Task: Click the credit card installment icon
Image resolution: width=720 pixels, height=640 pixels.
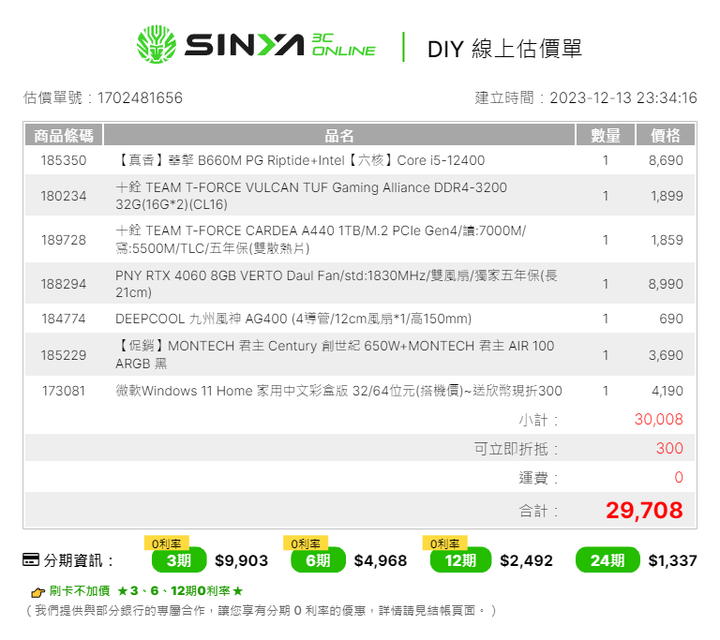Action: [x=31, y=560]
